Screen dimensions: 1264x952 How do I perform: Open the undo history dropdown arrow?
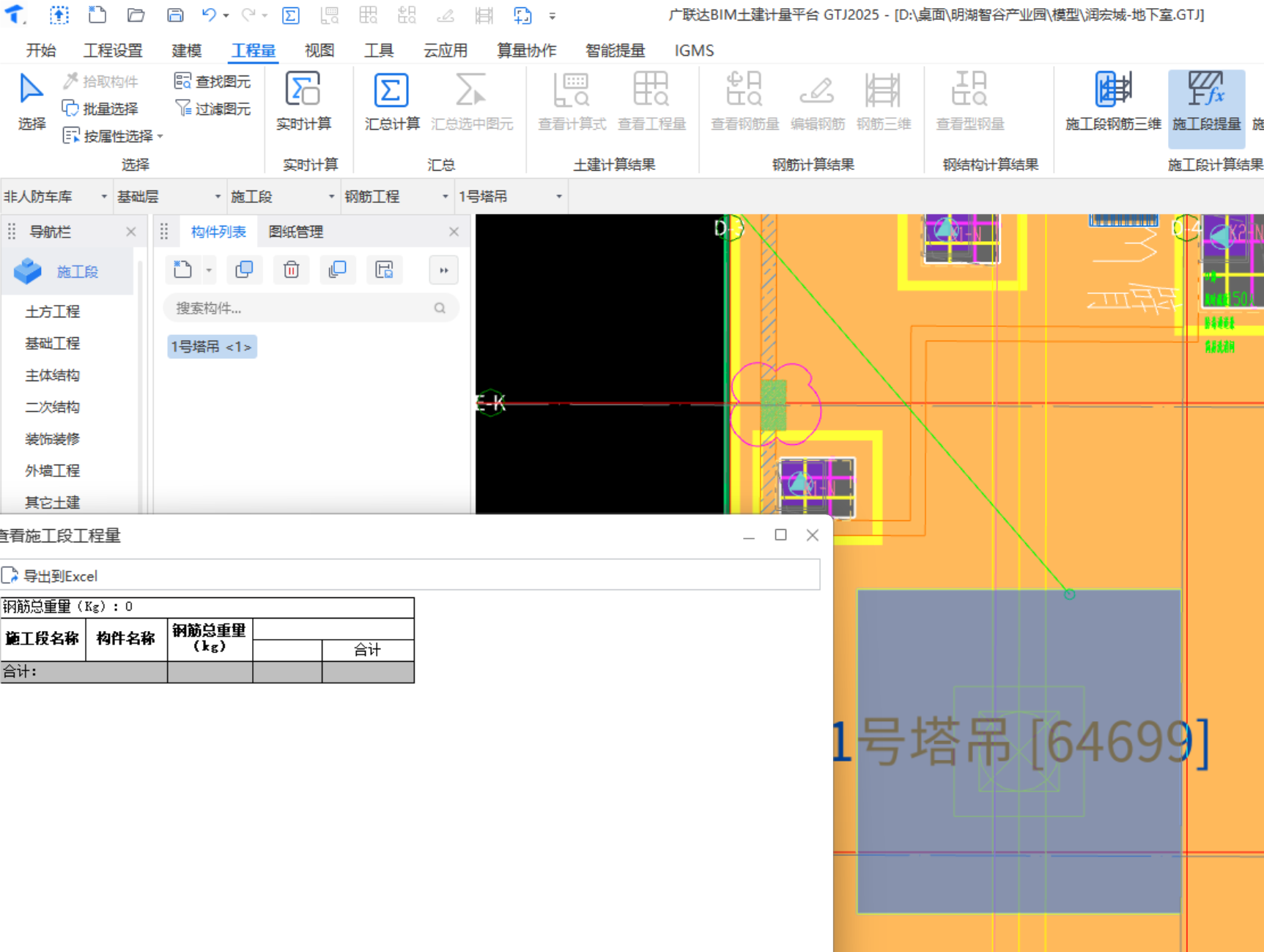226,15
